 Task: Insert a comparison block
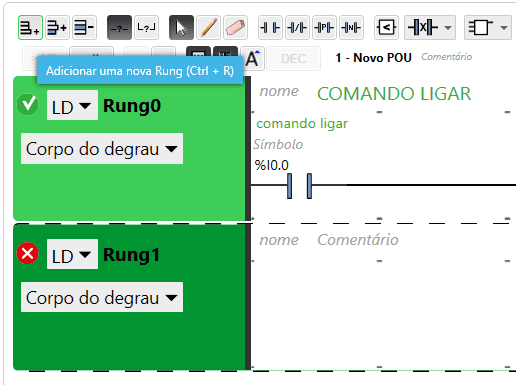point(386,27)
